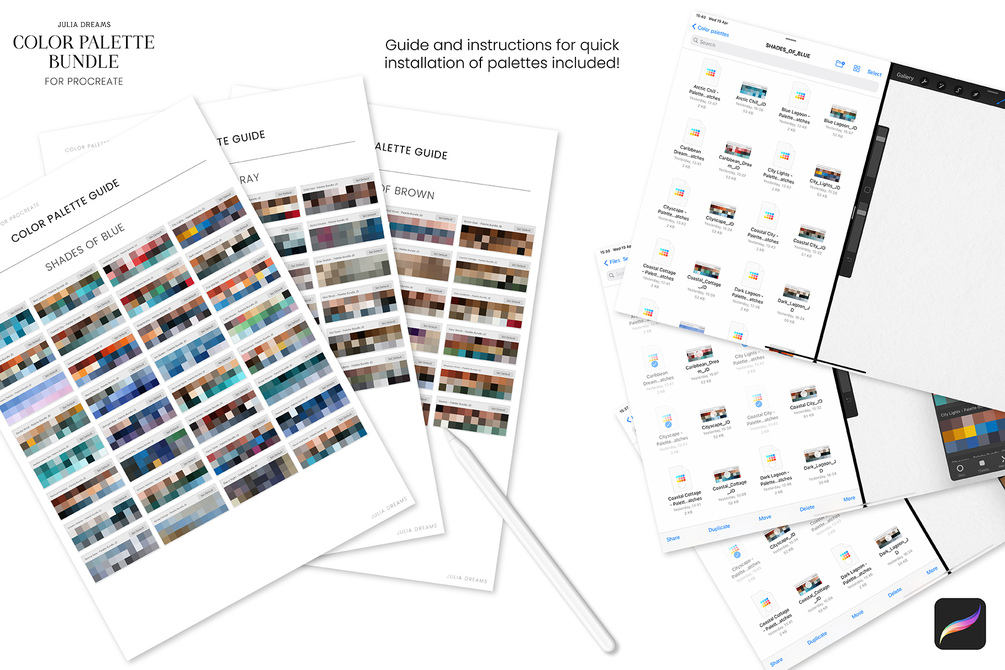Go back to Files in middle screen
This screenshot has height=670, width=1005.
tap(612, 261)
